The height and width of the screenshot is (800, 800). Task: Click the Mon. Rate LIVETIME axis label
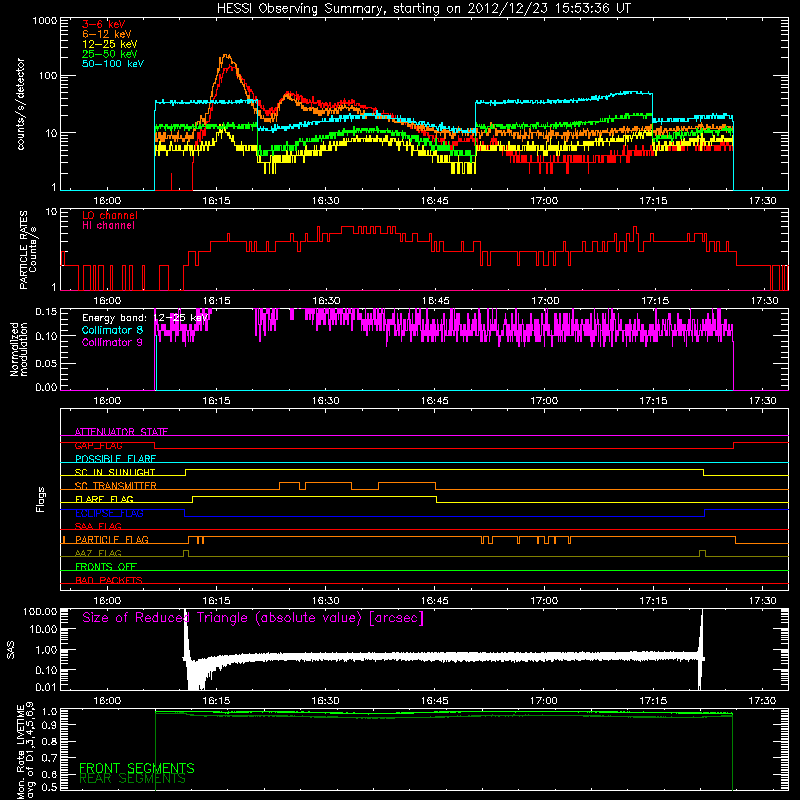[26, 752]
